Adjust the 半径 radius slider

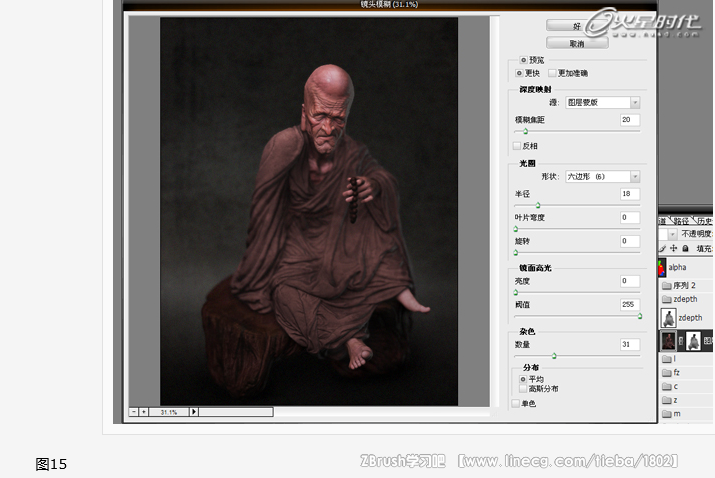click(538, 205)
